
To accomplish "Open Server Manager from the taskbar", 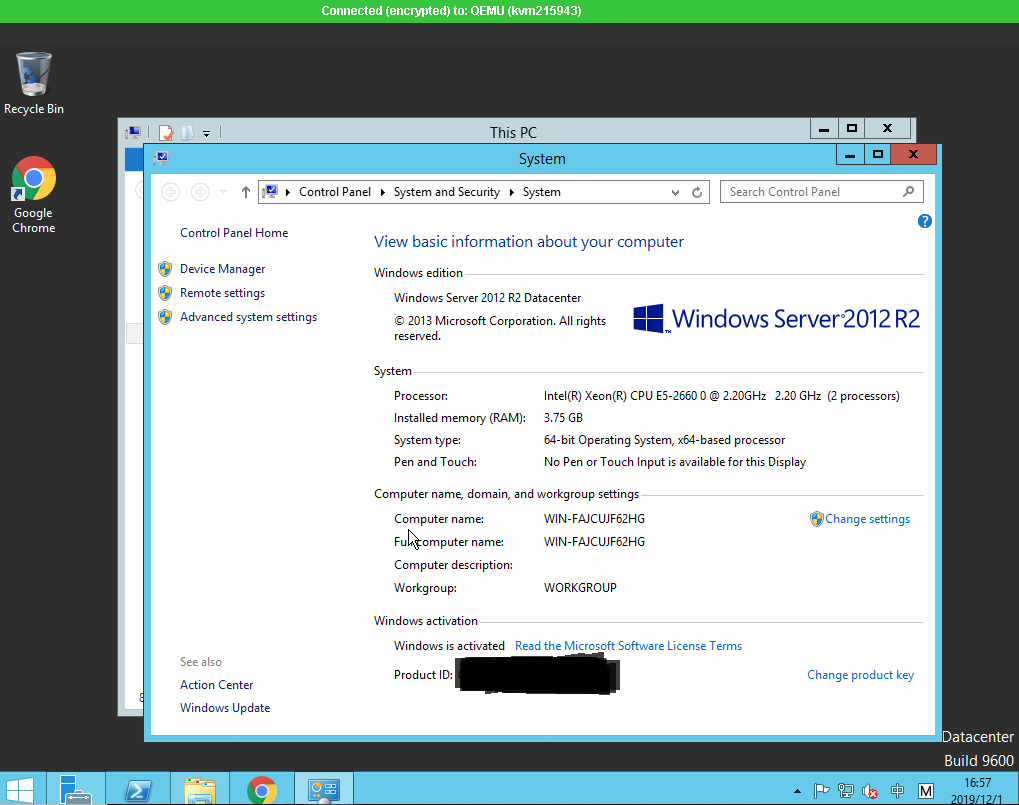I will [x=75, y=789].
